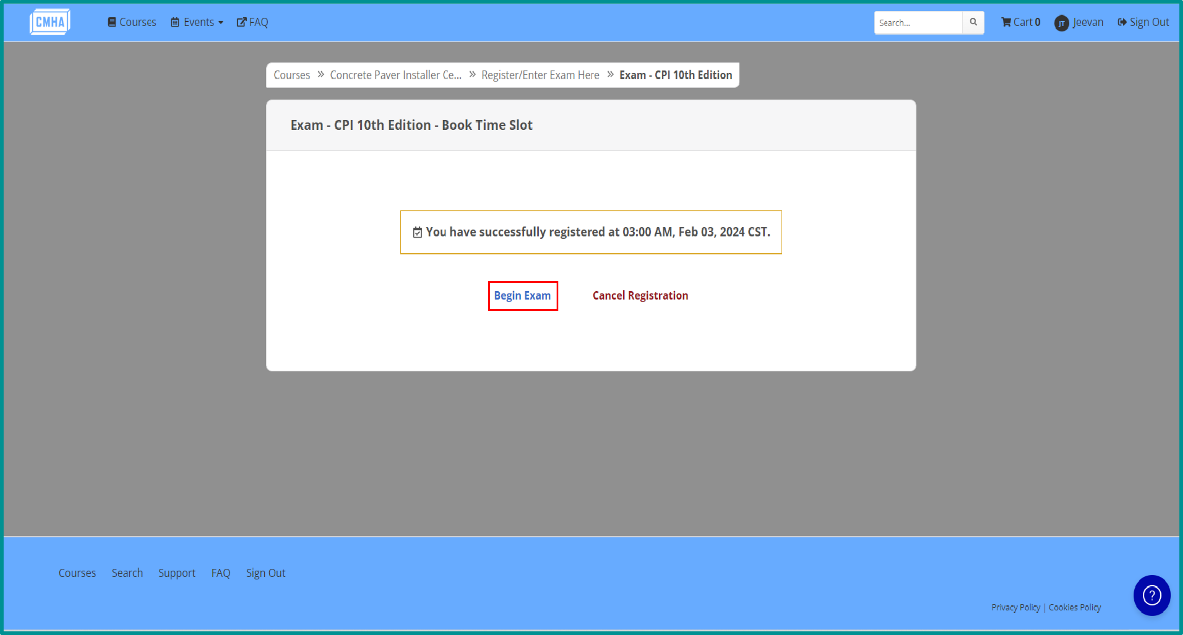
Task: Click the Jeevan user avatar
Action: pyautogui.click(x=1062, y=23)
